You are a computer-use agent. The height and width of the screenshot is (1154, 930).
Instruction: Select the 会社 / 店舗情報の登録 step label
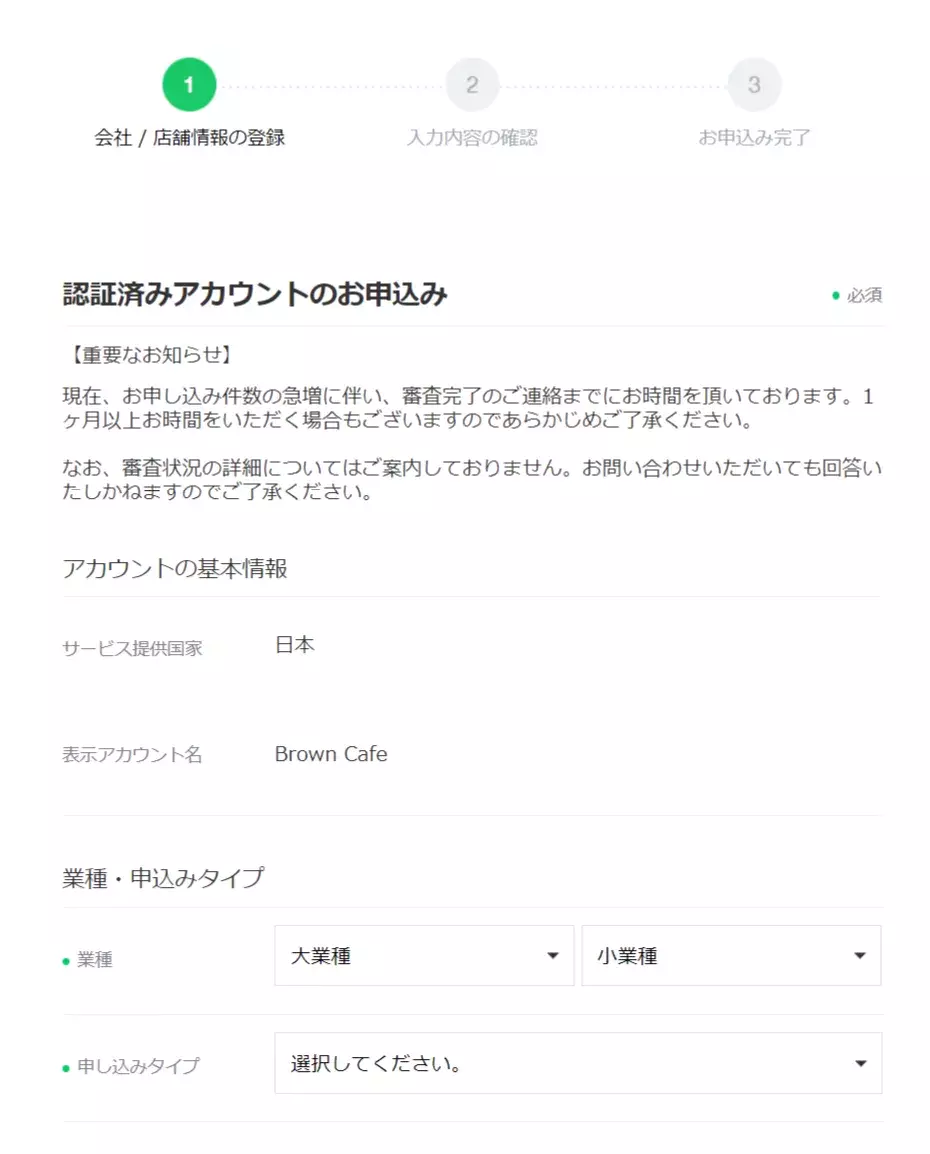[189, 138]
